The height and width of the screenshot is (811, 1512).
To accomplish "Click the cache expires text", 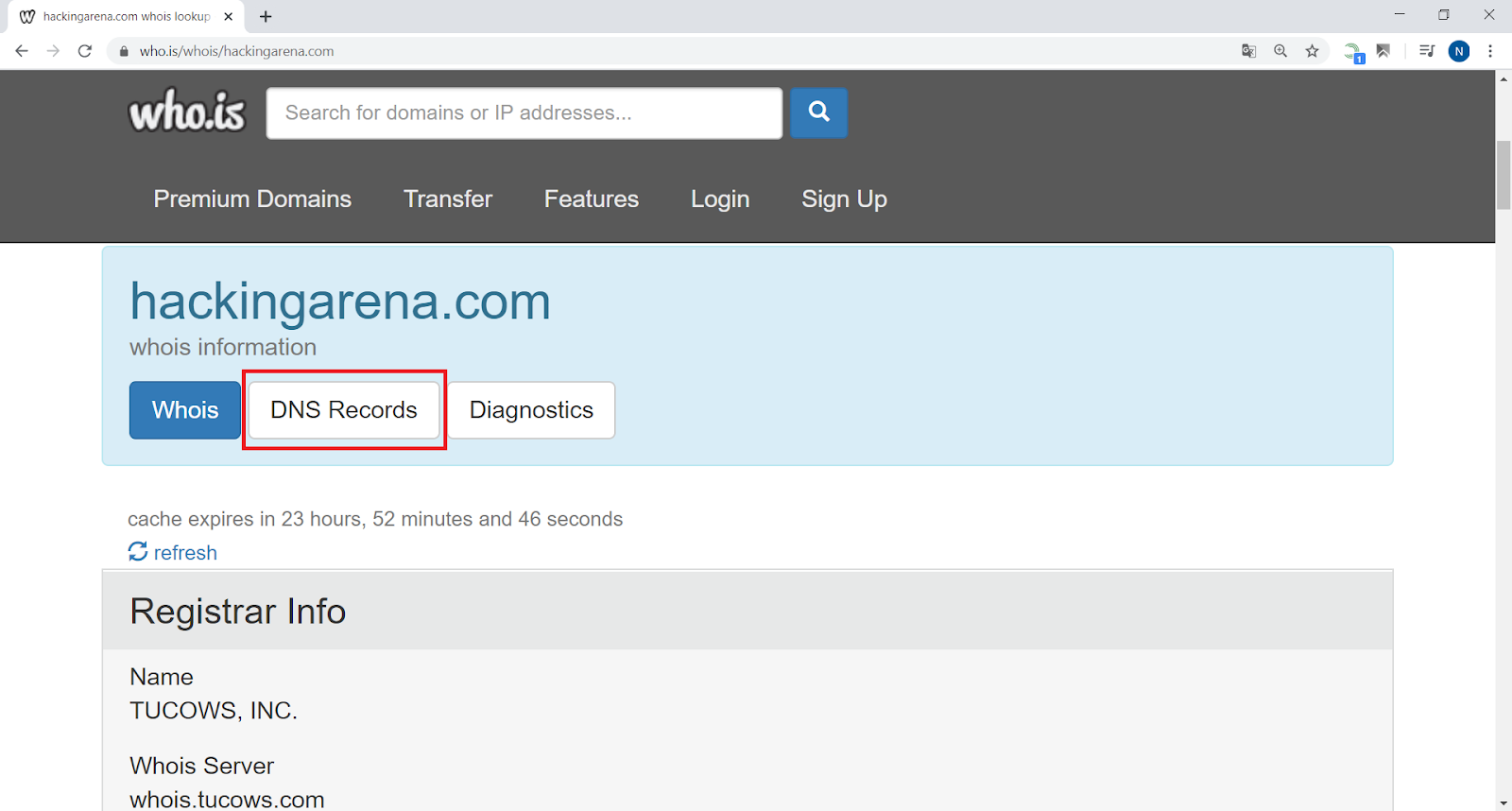I will (375, 519).
